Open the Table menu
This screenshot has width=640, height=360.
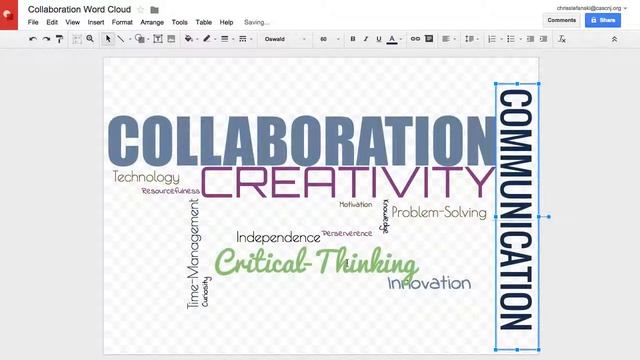pos(204,22)
